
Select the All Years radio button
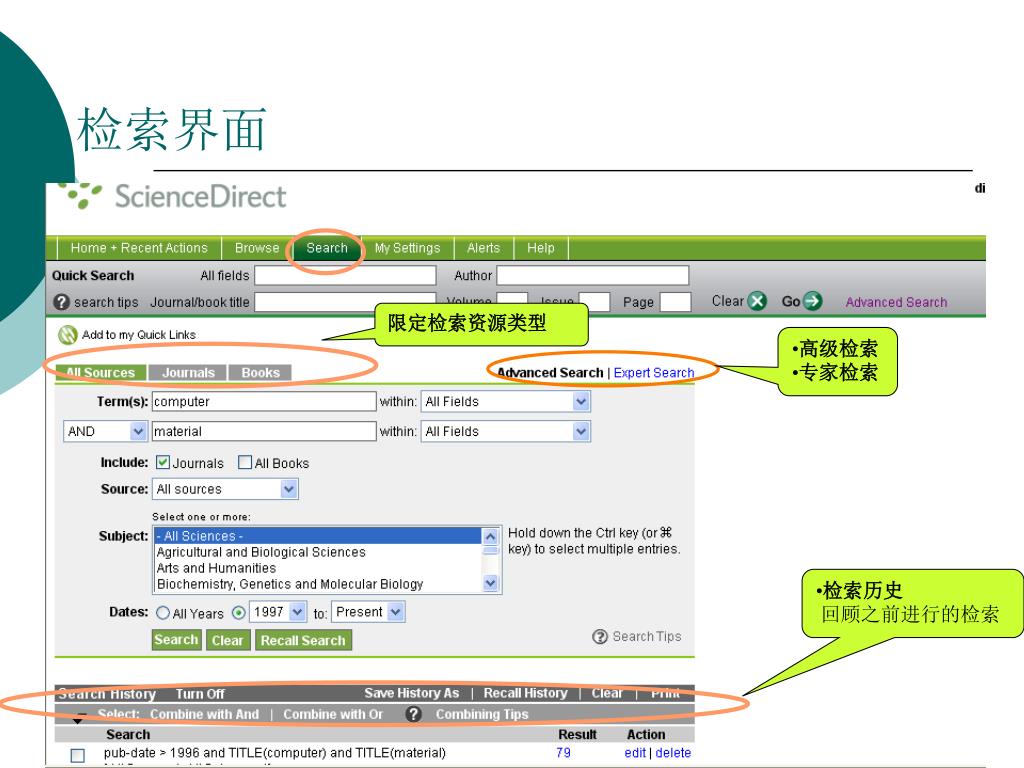pyautogui.click(x=163, y=613)
